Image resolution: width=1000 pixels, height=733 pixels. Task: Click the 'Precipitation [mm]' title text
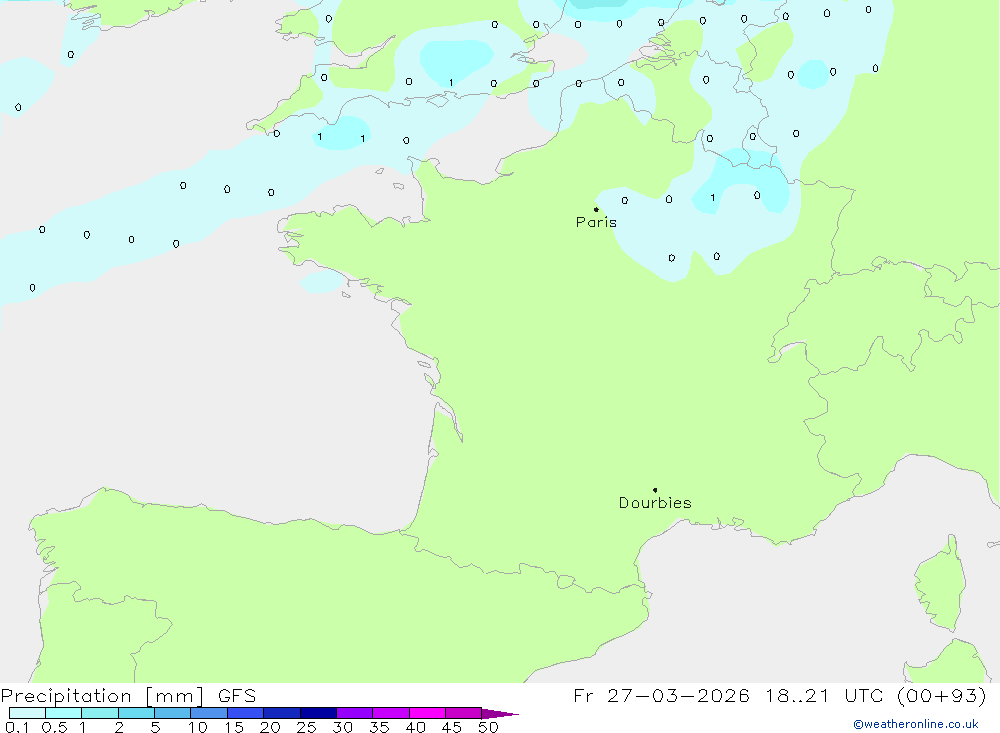coord(102,696)
